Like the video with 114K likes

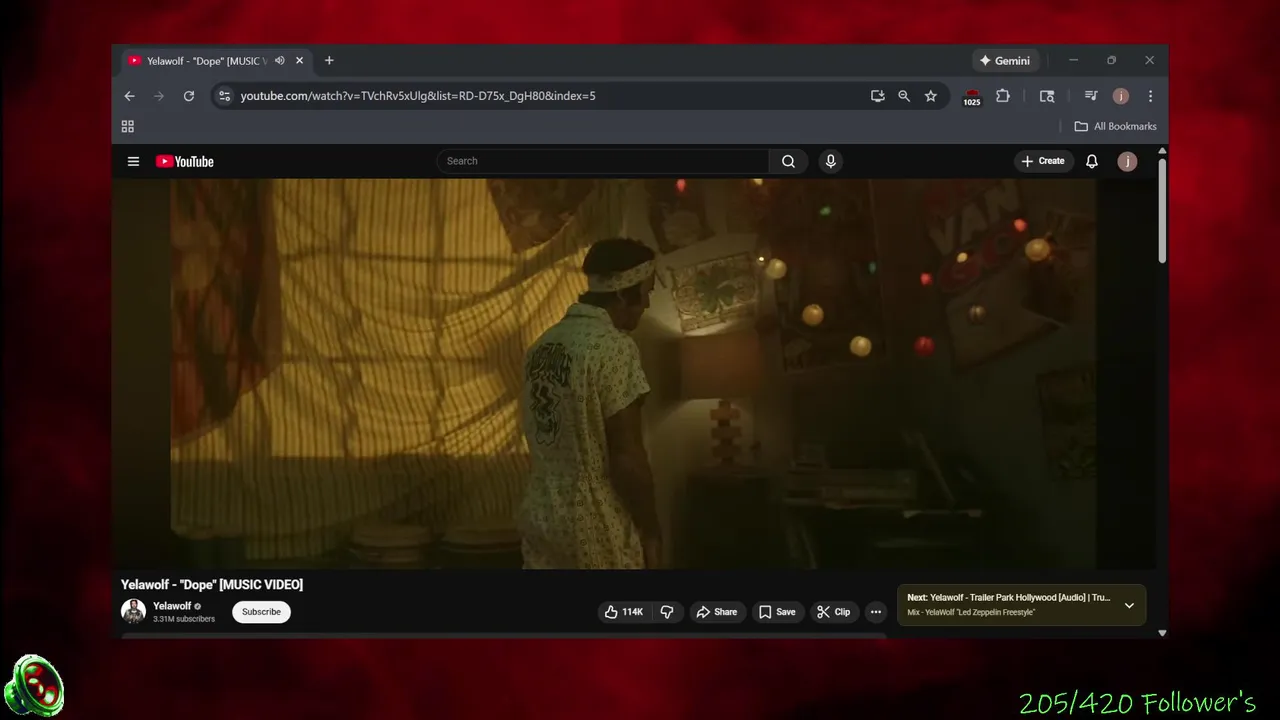(624, 612)
